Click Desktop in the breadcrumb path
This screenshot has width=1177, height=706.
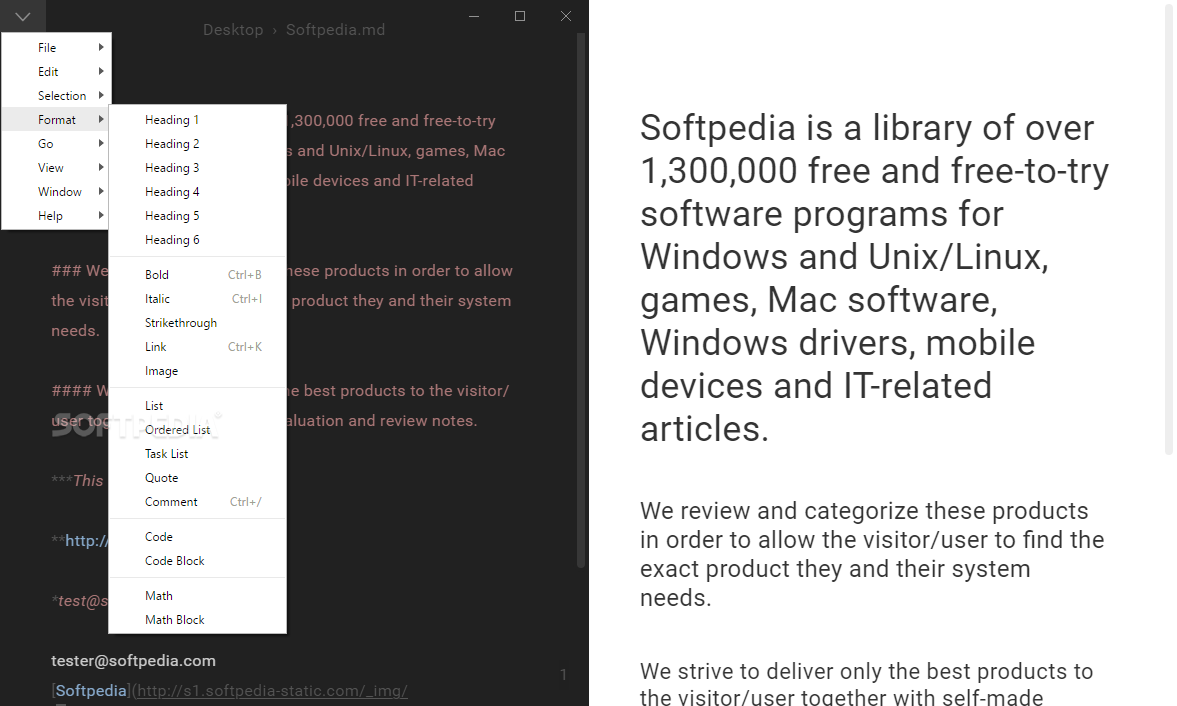click(233, 30)
